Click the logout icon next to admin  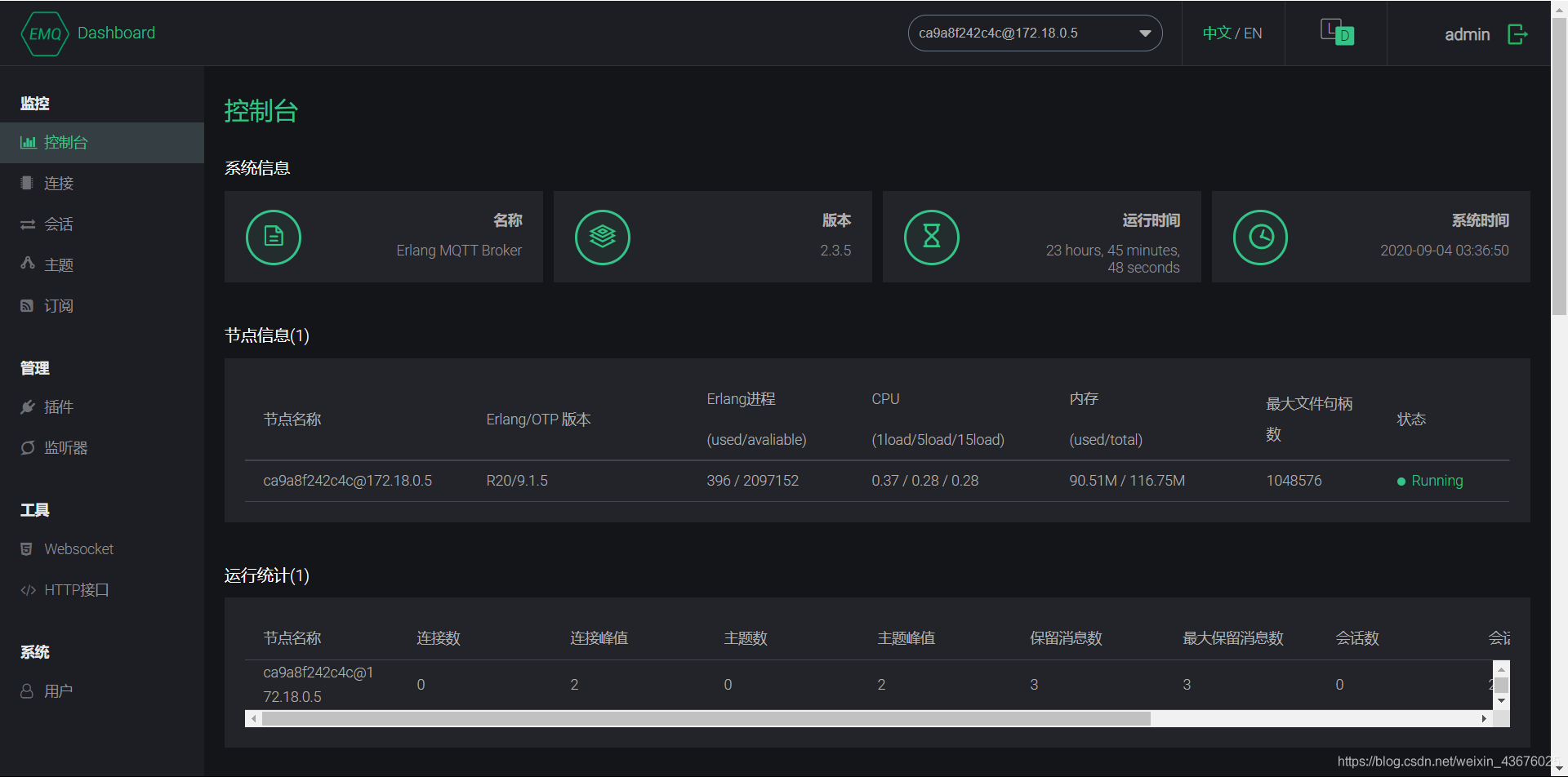(1518, 34)
